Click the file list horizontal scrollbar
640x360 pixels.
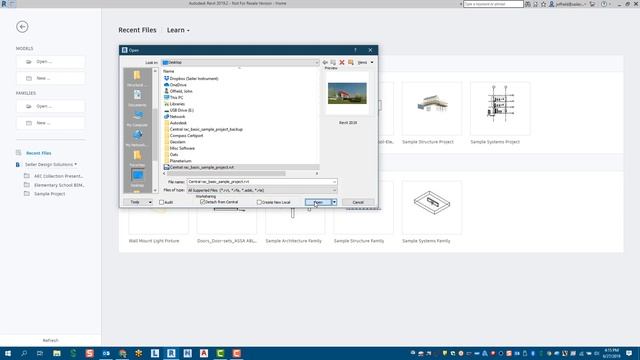pyautogui.click(x=240, y=173)
